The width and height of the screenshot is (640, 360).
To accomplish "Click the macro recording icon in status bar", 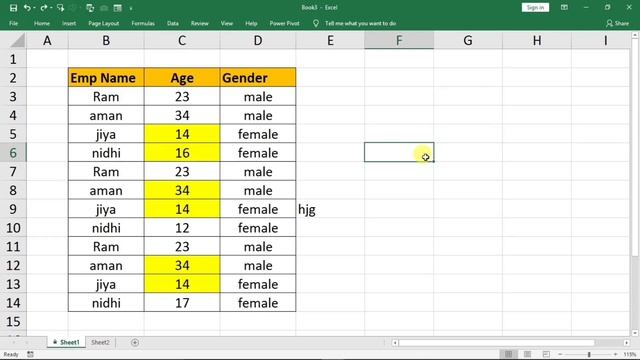I will 30,354.
